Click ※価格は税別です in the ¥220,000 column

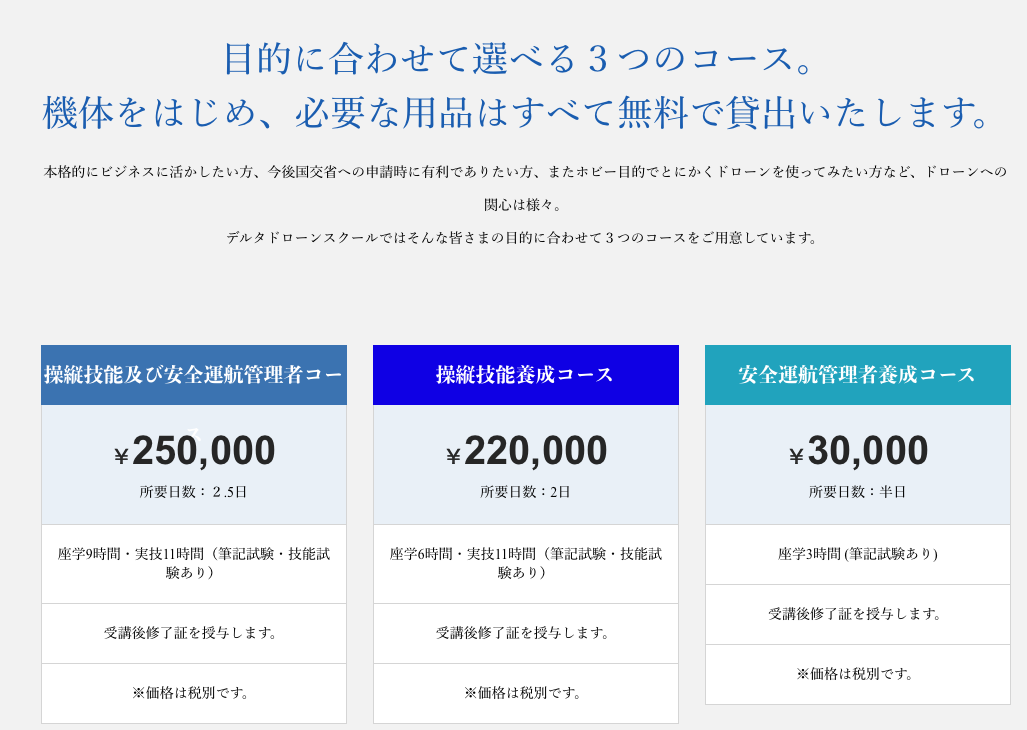point(525,693)
